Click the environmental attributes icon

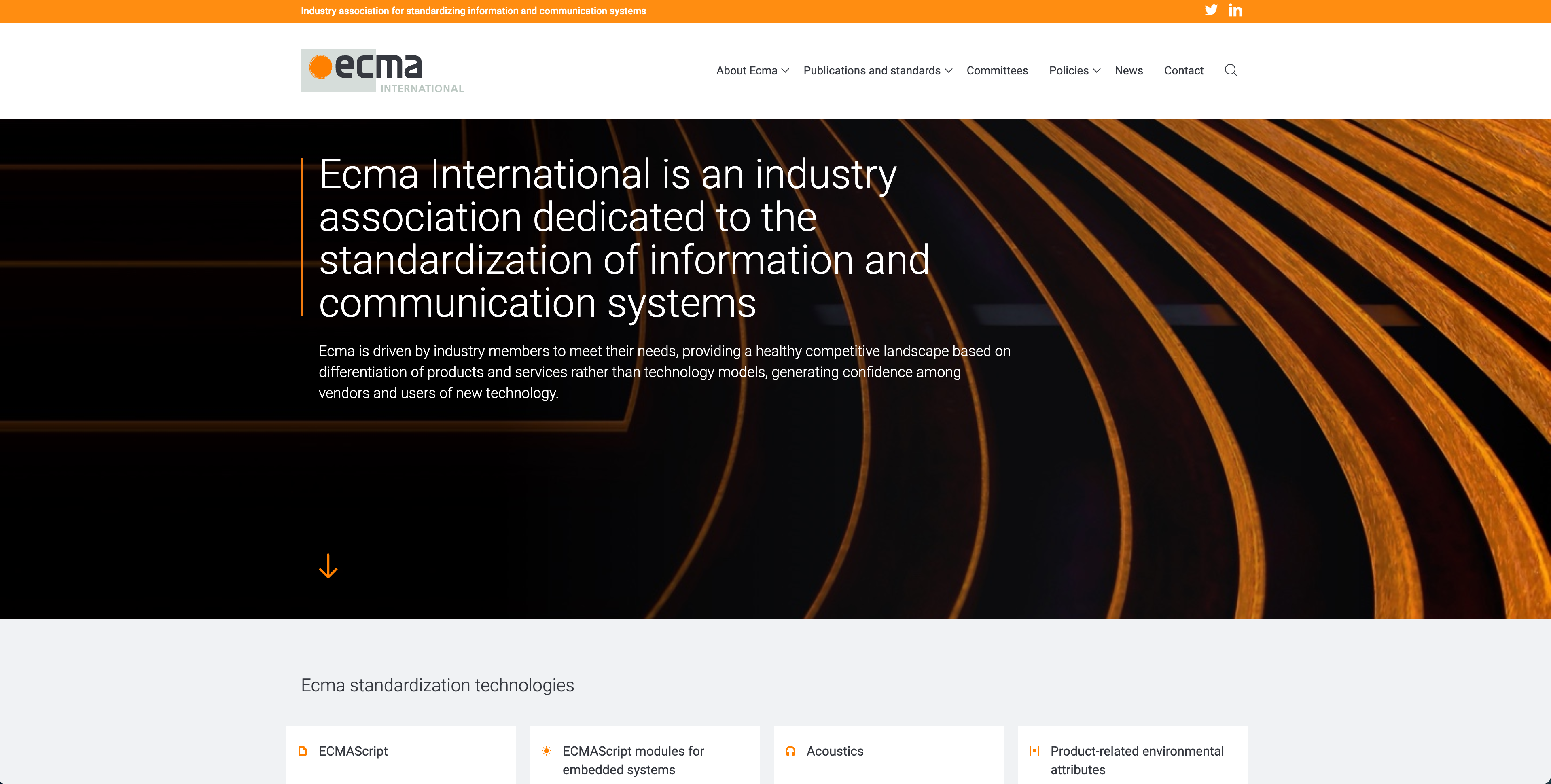(1034, 751)
